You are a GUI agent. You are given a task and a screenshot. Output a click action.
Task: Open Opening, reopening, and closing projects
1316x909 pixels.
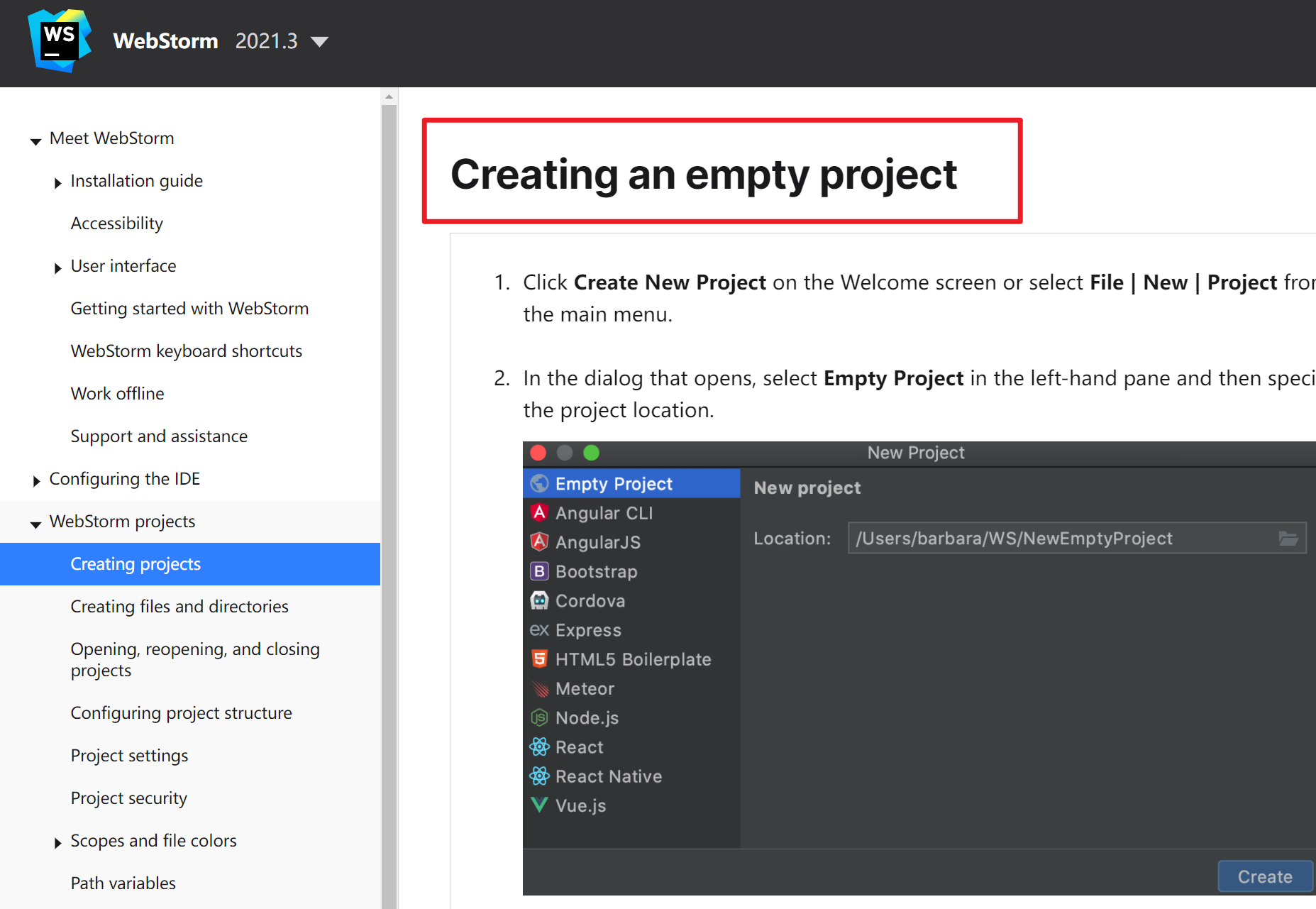click(x=195, y=659)
